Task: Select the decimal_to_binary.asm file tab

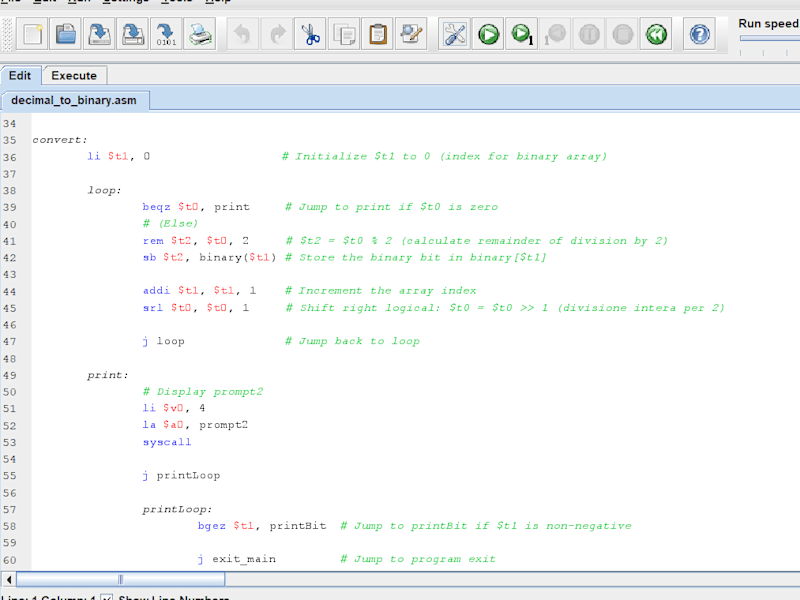Action: [x=74, y=100]
